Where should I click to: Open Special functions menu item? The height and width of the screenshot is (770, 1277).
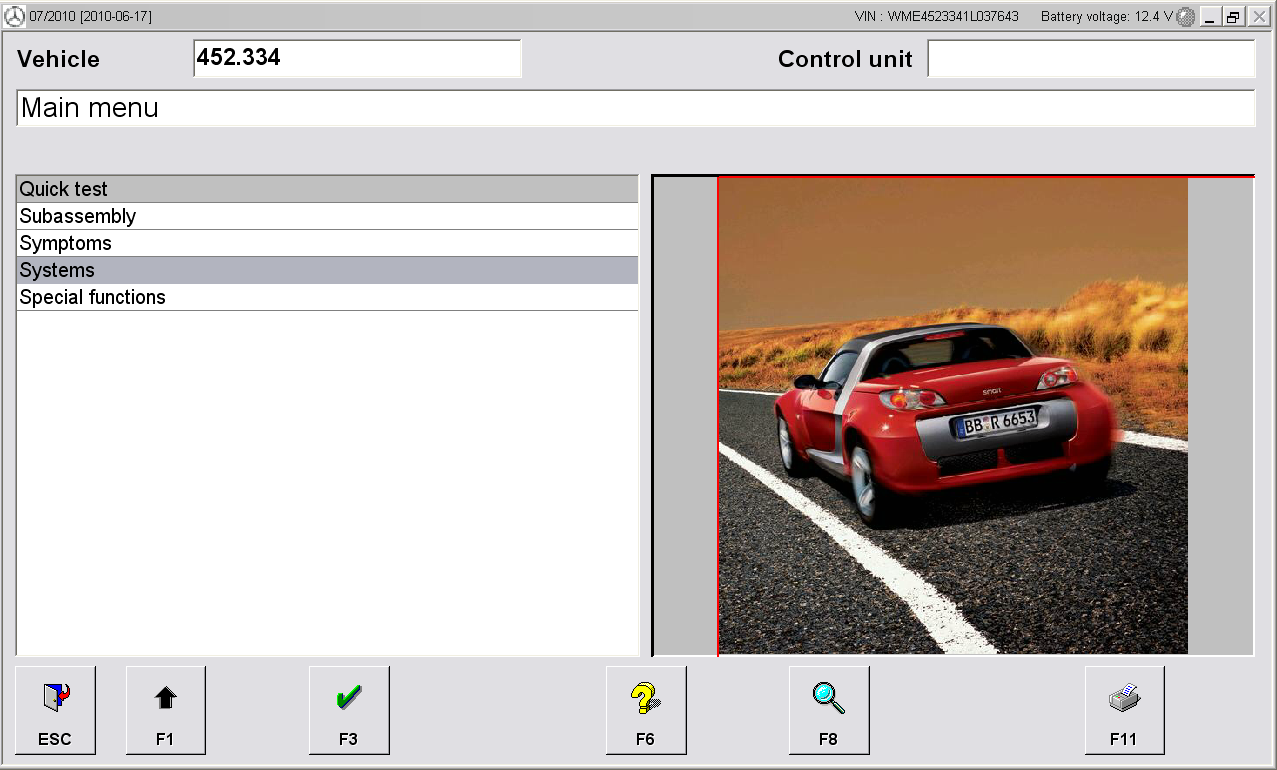(327, 297)
